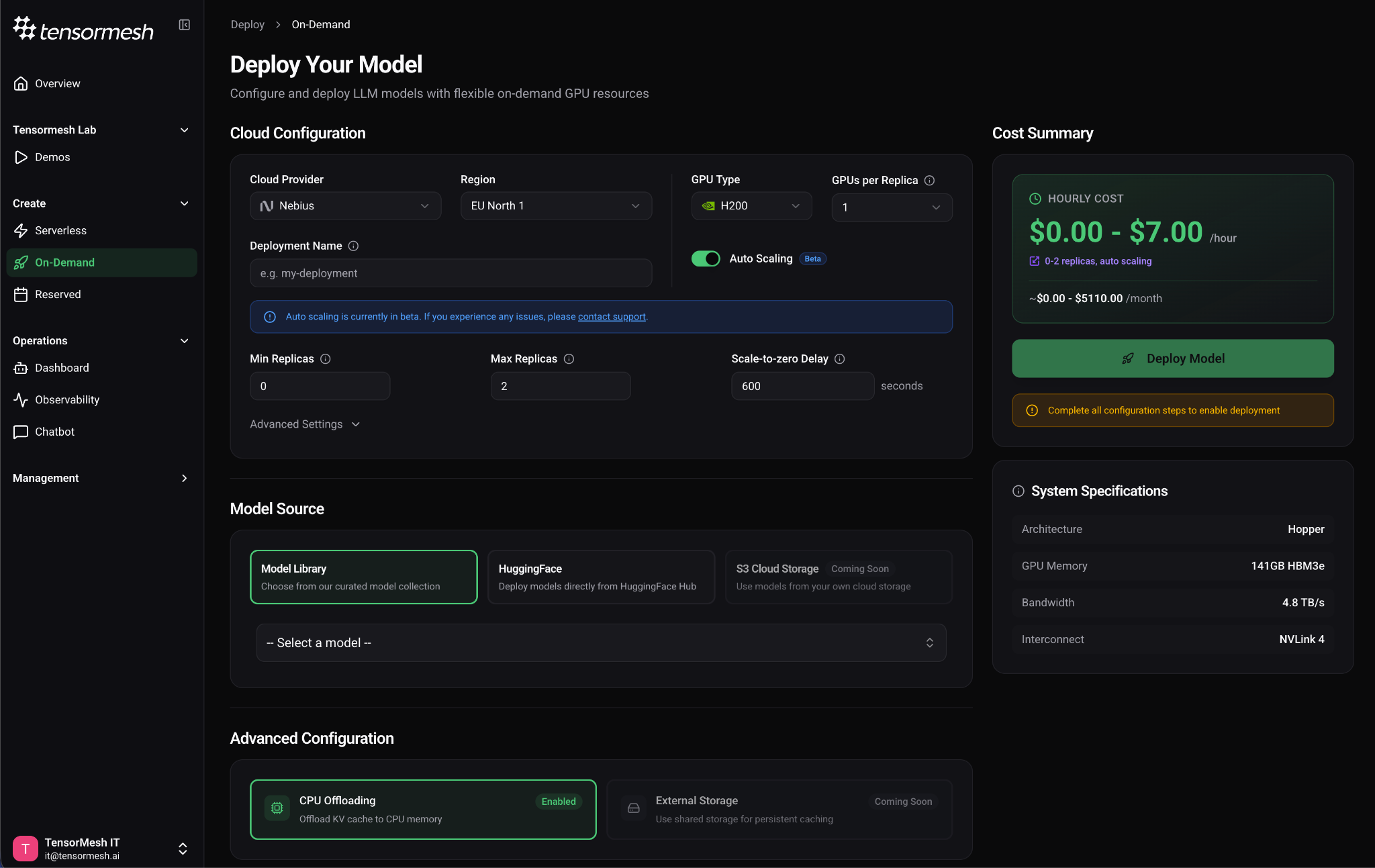1375x868 pixels.
Task: Open the Cloud Provider dropdown
Action: point(345,205)
